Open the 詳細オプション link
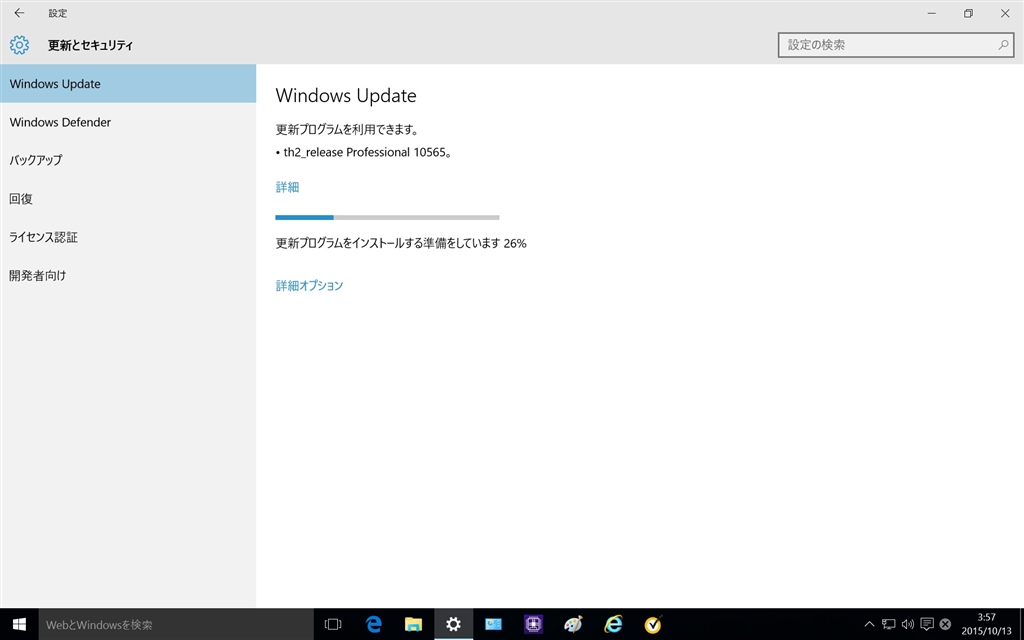The width and height of the screenshot is (1024, 640). (x=310, y=285)
